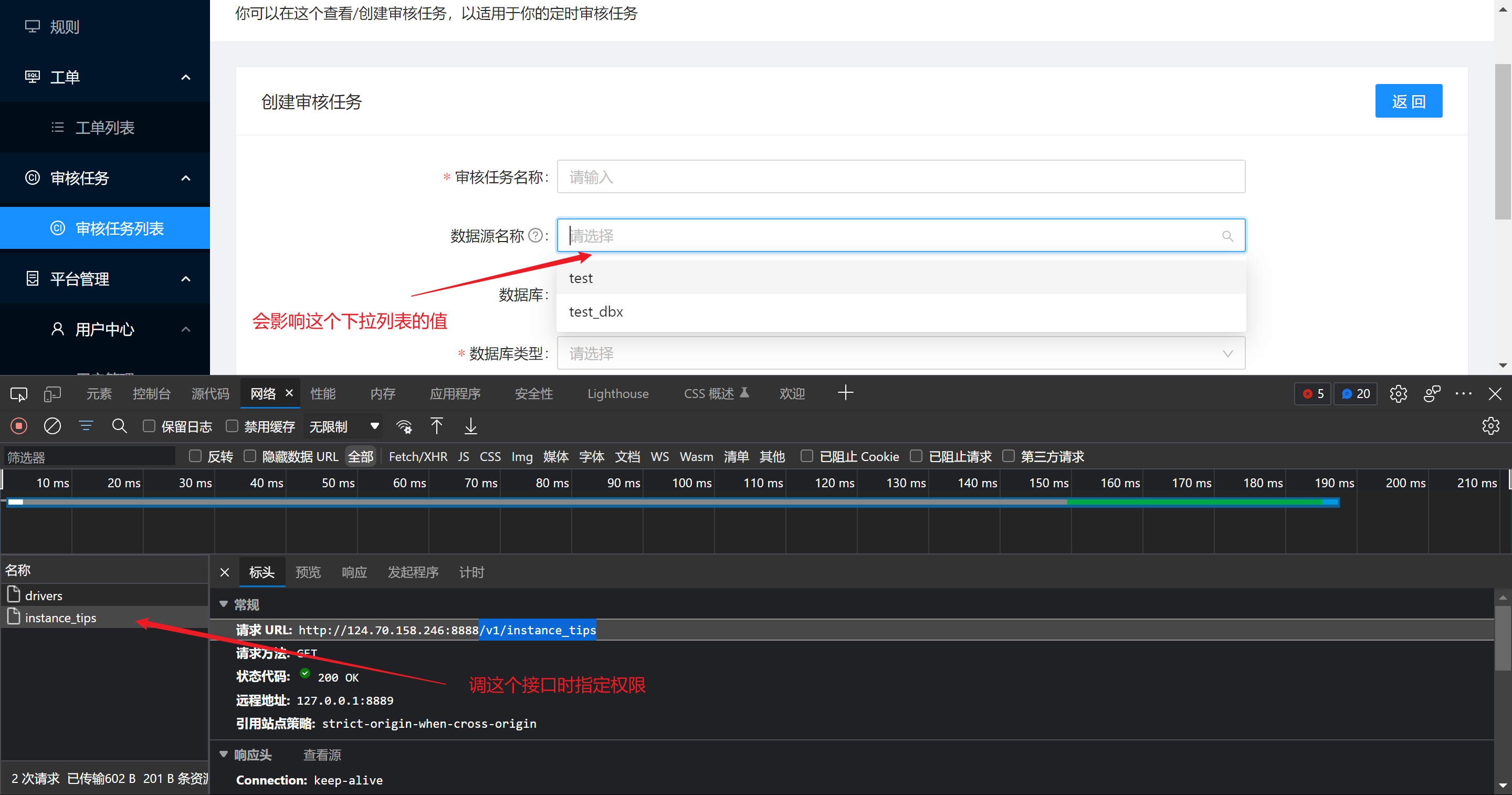Select drivers request row
1512x795 pixels.
pos(104,595)
